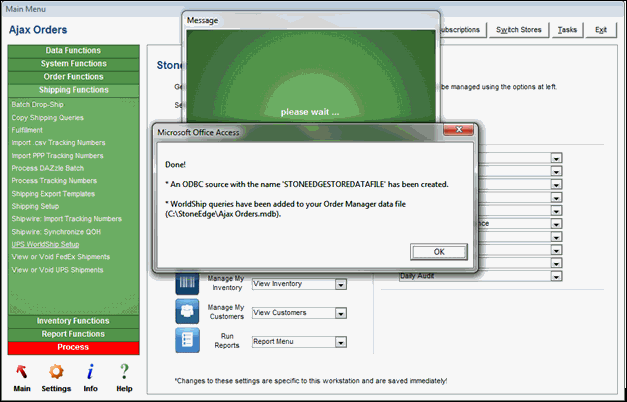
Task: Click the Tasks button
Action: (x=567, y=30)
